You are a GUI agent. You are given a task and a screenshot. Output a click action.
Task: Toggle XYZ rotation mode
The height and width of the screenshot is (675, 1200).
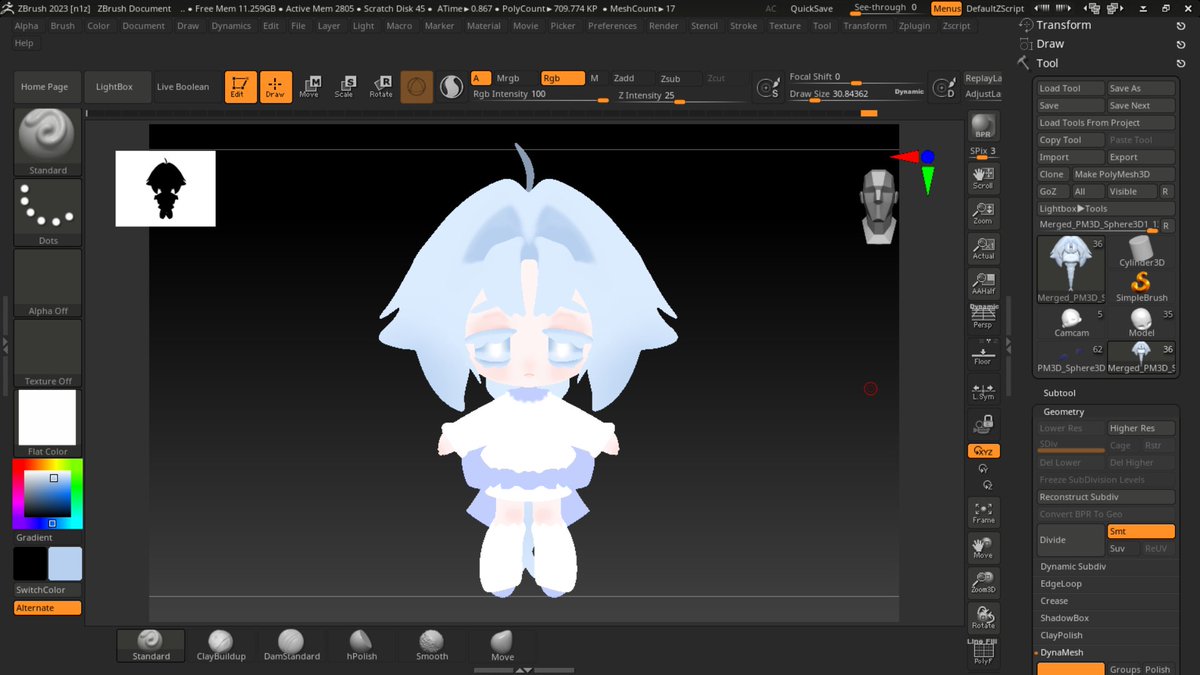pyautogui.click(x=983, y=451)
